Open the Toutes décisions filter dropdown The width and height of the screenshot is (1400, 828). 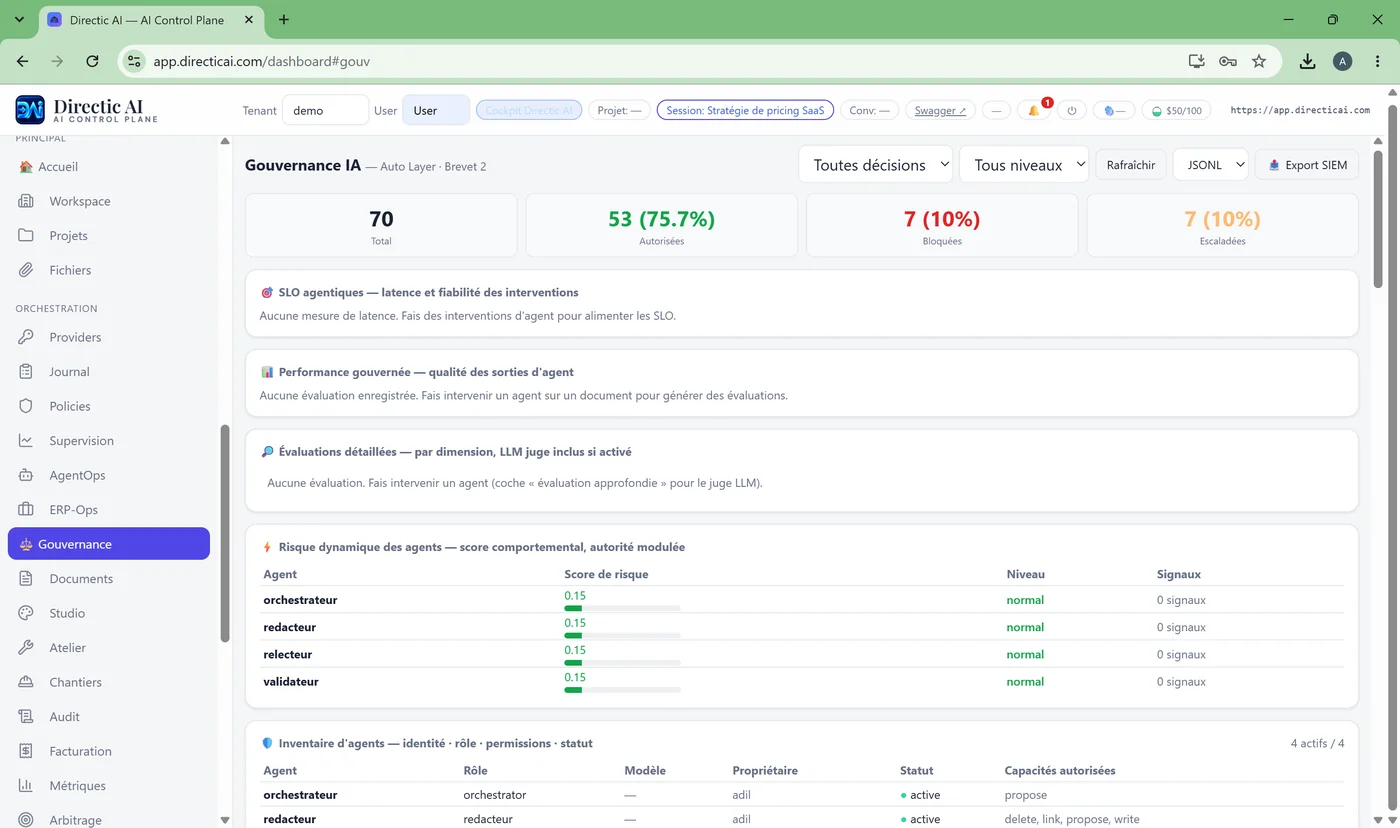coord(875,165)
